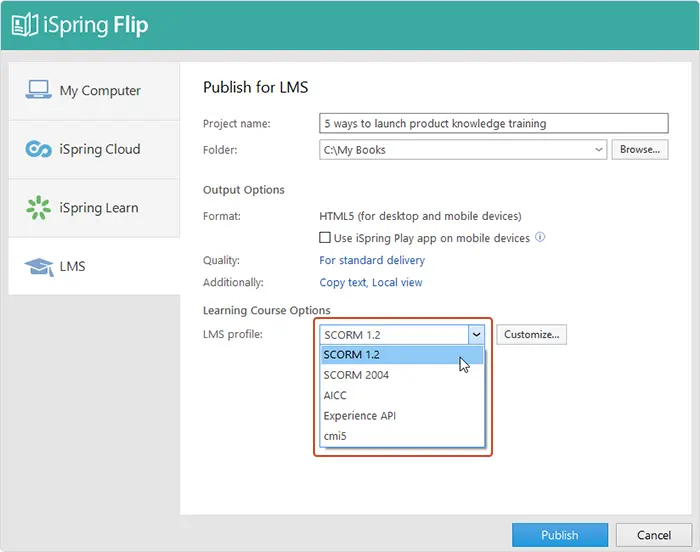Click the Customize... button
This screenshot has height=552, width=700.
pos(531,335)
